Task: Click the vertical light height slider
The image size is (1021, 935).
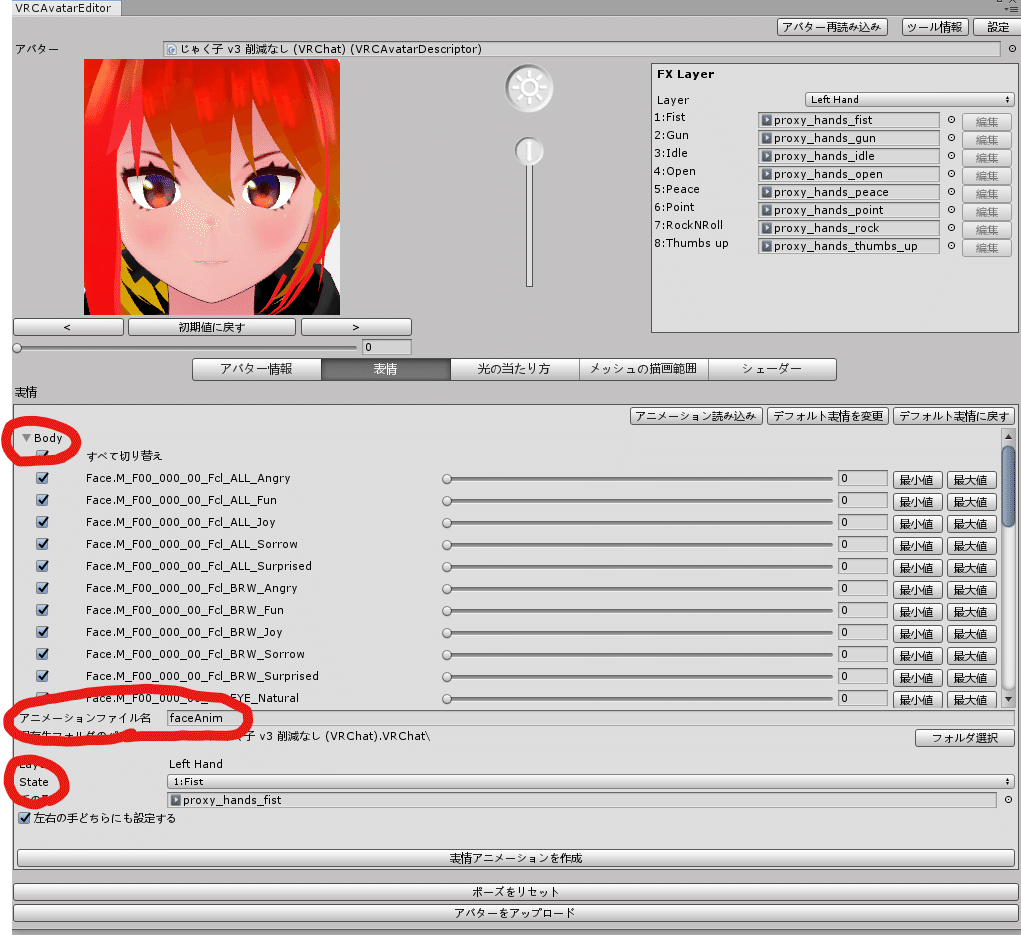Action: [529, 212]
